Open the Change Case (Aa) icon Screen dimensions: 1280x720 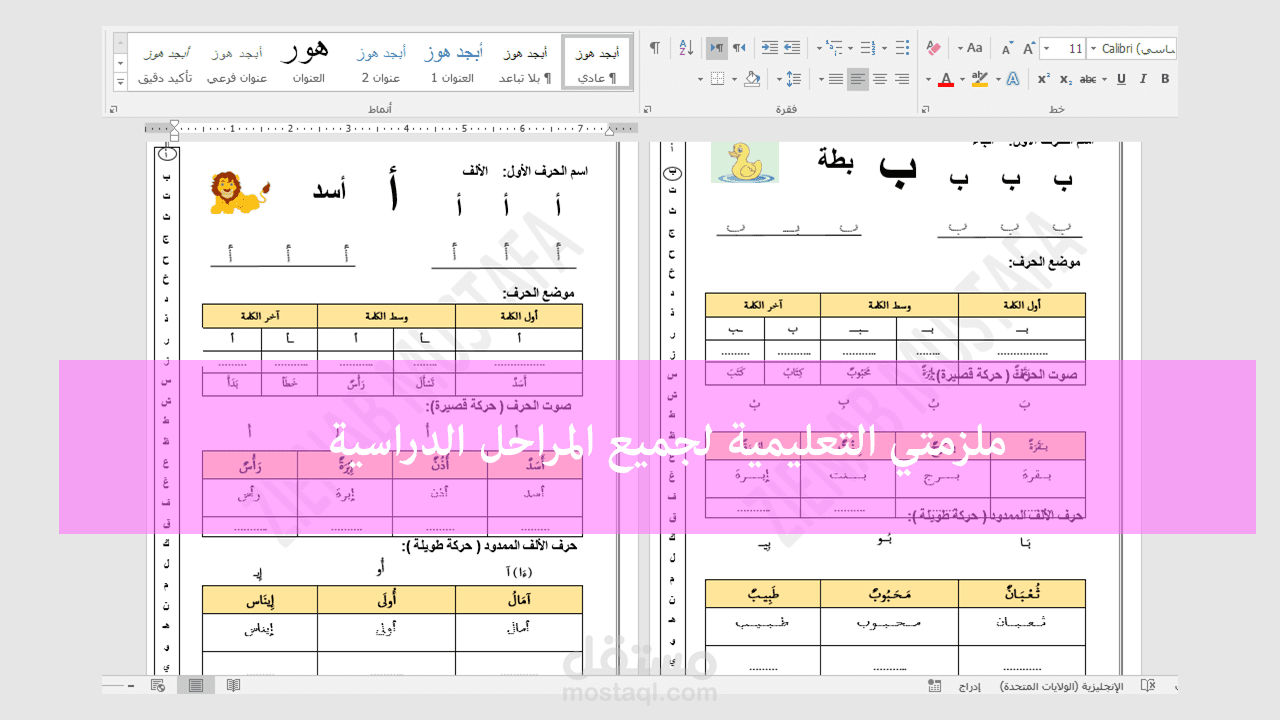coord(974,48)
